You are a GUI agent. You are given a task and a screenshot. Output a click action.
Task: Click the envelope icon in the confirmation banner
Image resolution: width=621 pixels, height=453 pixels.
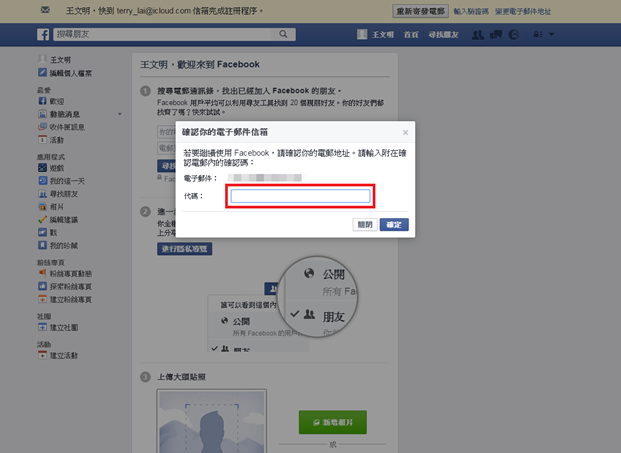(x=45, y=10)
